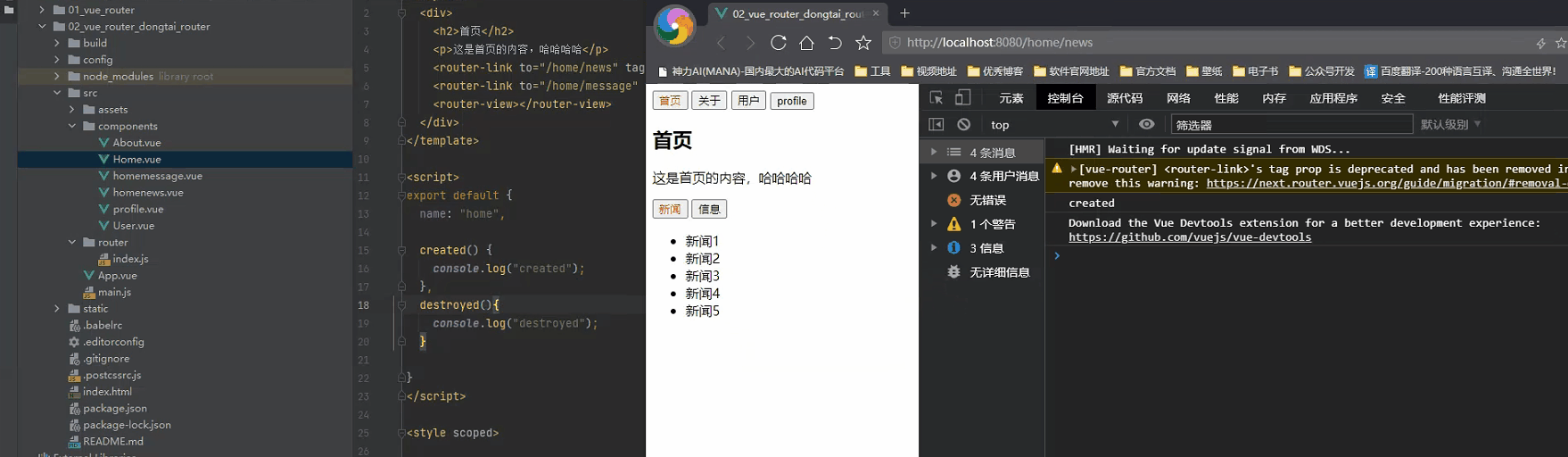Click the address bar URL
The height and width of the screenshot is (457, 1568).
pyautogui.click(x=1000, y=43)
